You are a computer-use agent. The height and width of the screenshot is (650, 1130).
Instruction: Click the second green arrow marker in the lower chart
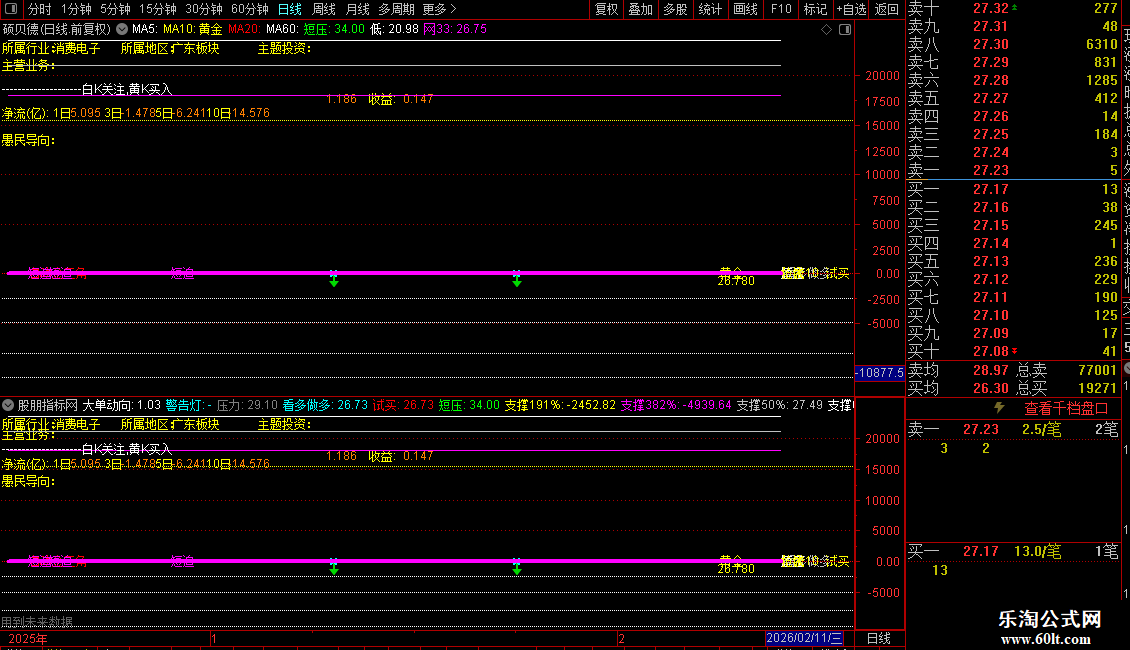click(x=517, y=566)
